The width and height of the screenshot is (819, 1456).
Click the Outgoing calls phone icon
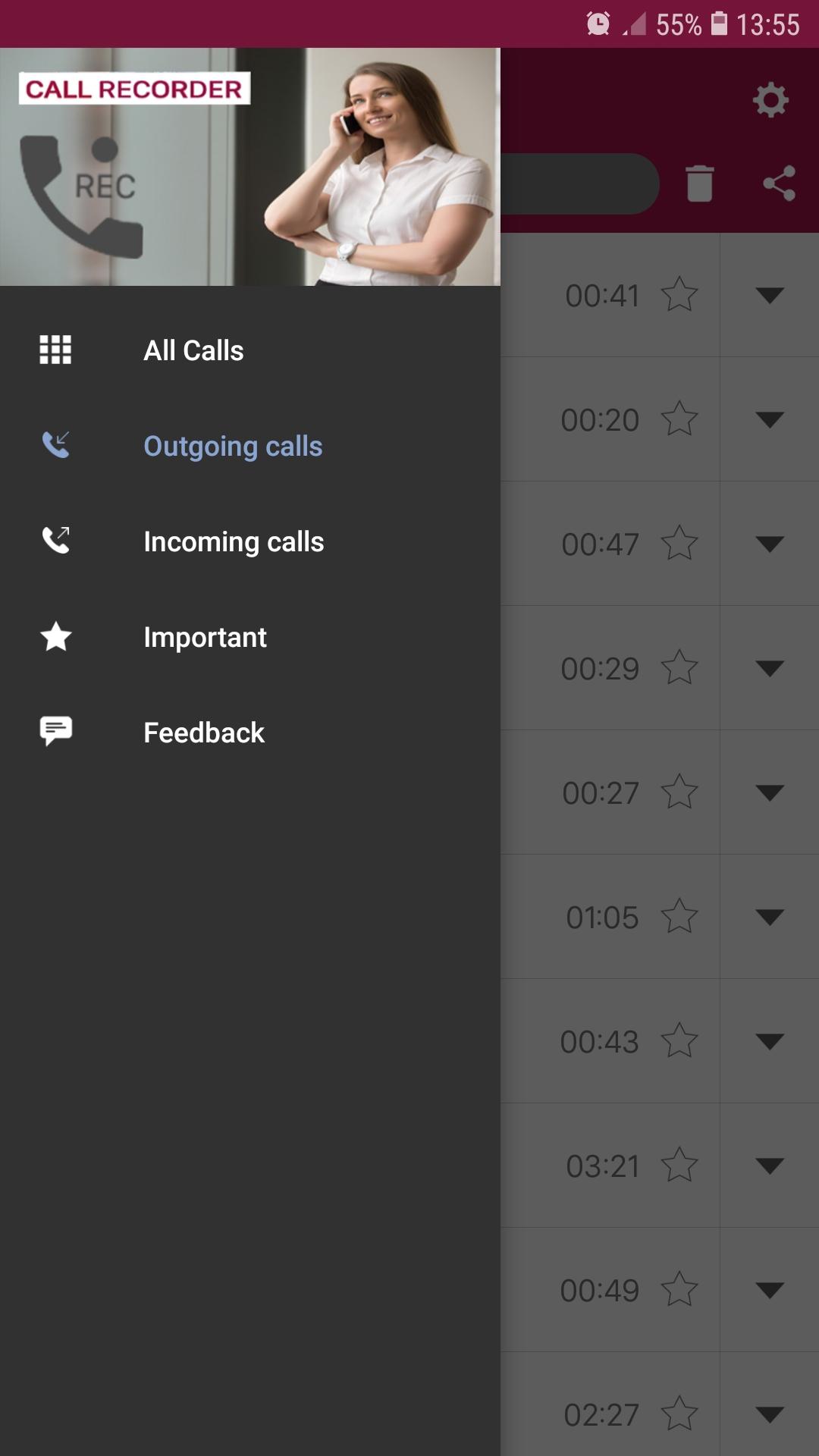[x=56, y=445]
